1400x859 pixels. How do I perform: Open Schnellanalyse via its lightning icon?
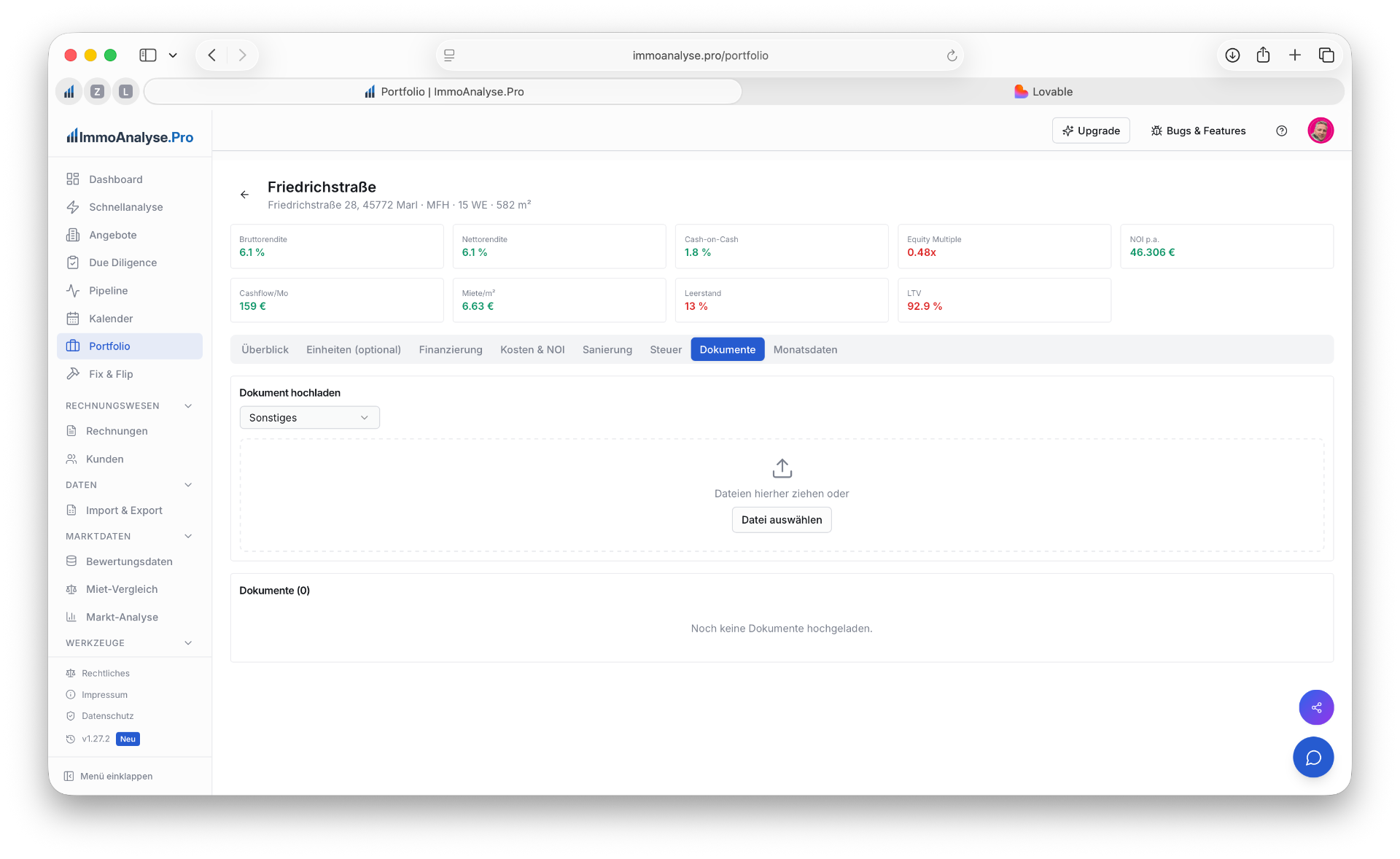(73, 207)
